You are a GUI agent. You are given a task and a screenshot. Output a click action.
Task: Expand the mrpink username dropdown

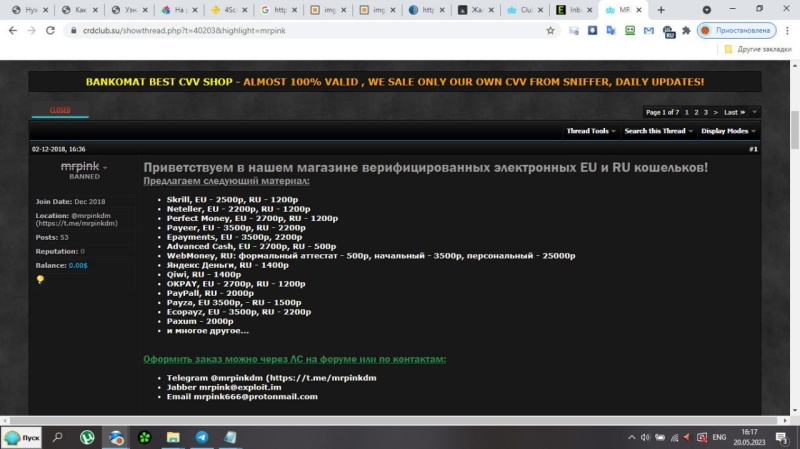tap(105, 167)
